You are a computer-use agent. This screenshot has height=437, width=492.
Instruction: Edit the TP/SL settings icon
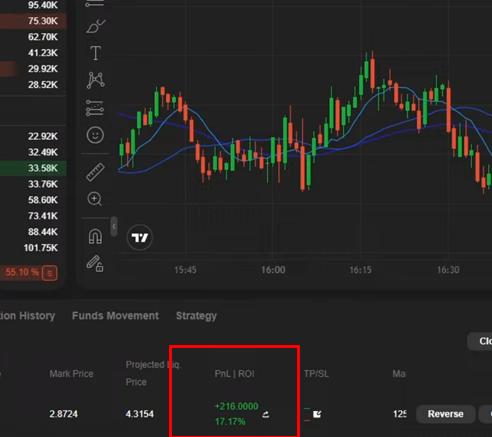pyautogui.click(x=317, y=414)
